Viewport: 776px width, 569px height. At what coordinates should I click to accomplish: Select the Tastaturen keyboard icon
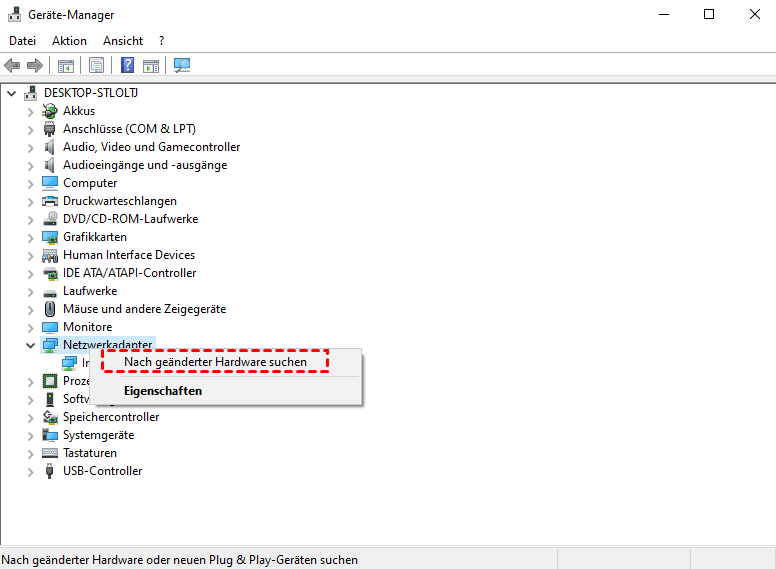(49, 453)
